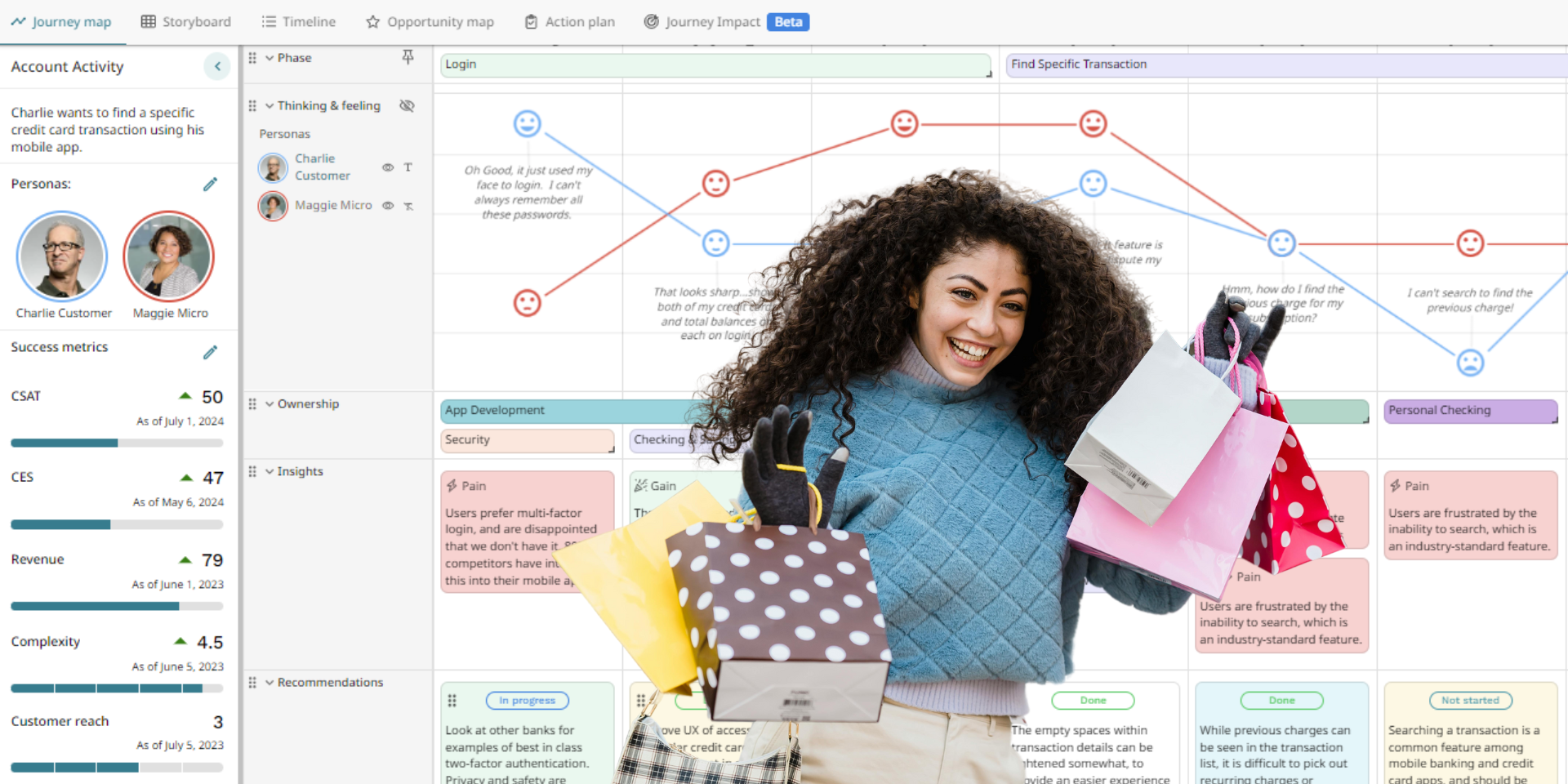Select the large Charlie Customer persona photo
The image size is (1568, 784).
62,256
